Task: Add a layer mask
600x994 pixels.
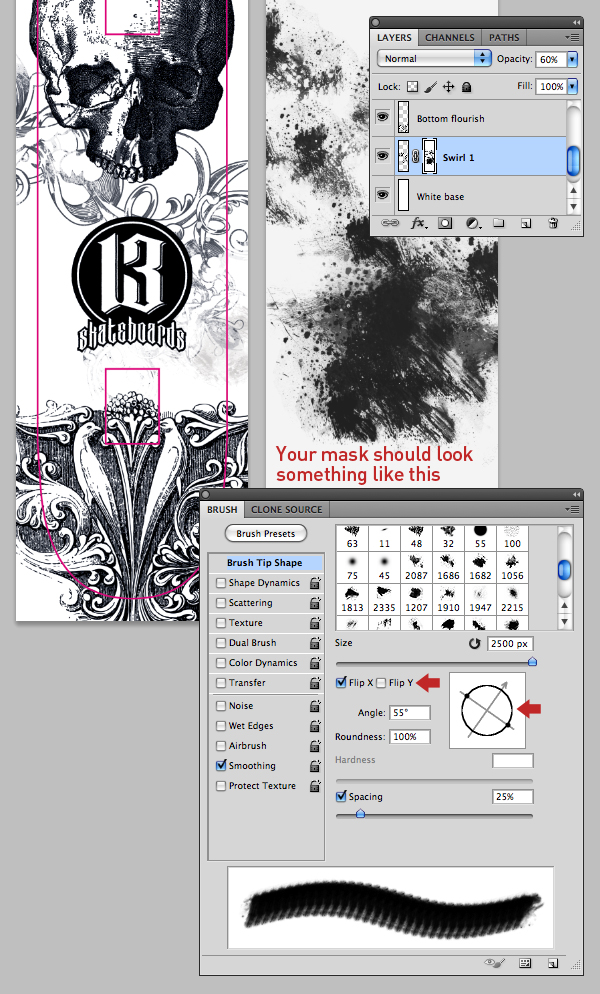Action: [x=445, y=223]
